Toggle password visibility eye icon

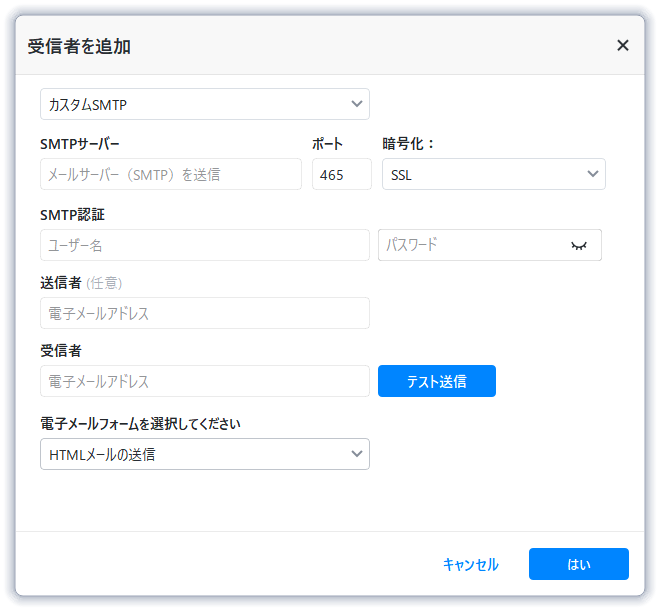[x=579, y=245]
